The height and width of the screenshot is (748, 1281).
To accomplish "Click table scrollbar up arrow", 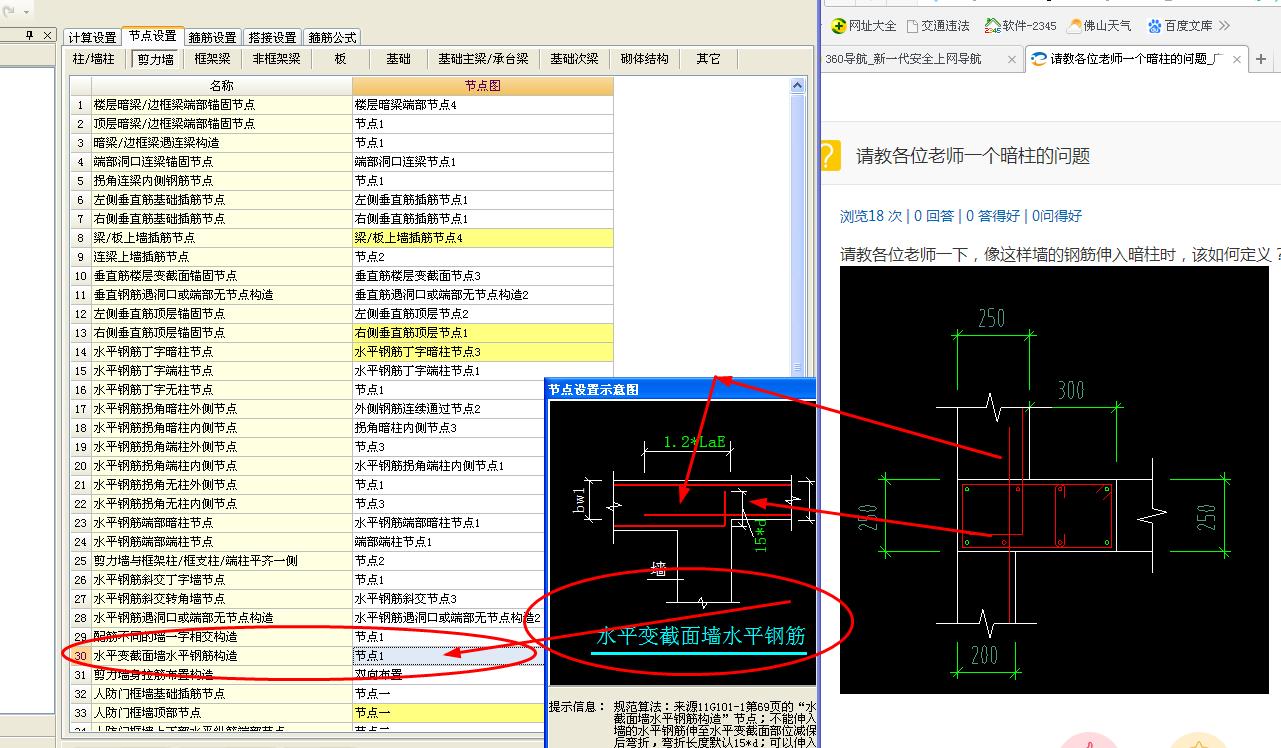I will (798, 86).
